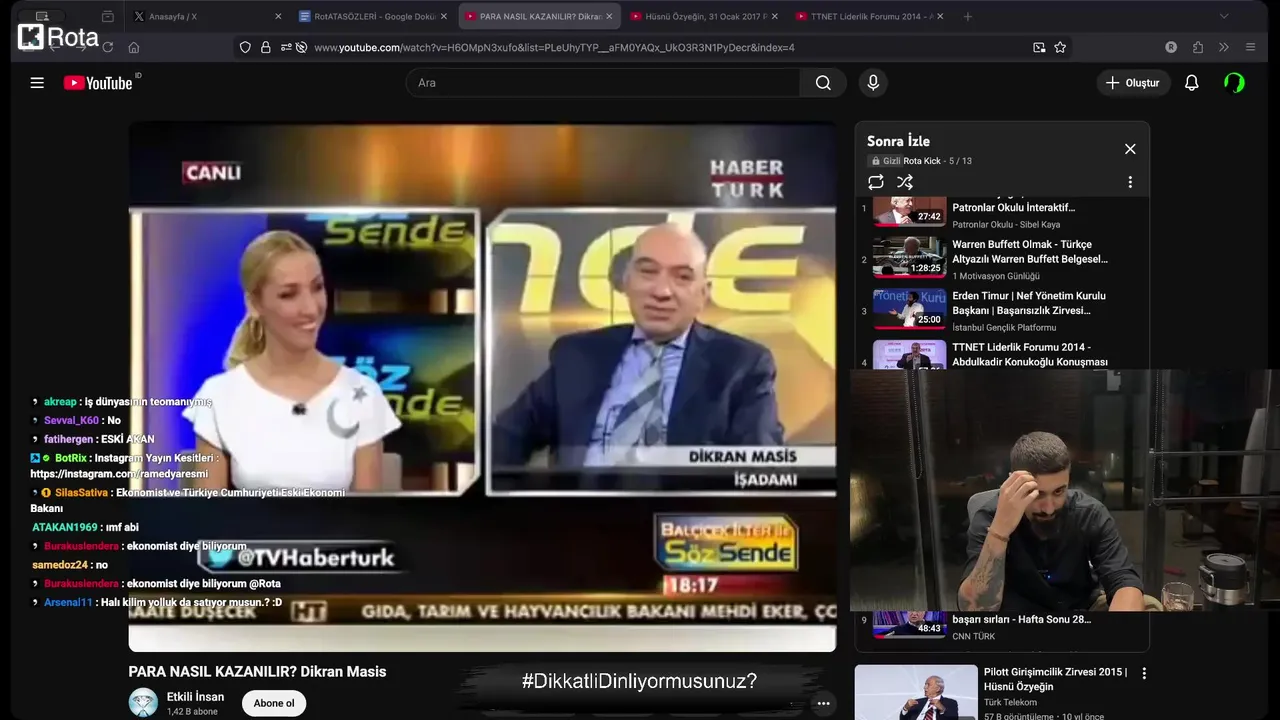
Task: Open the Instagram link in BotRix chat message
Action: coord(119,474)
